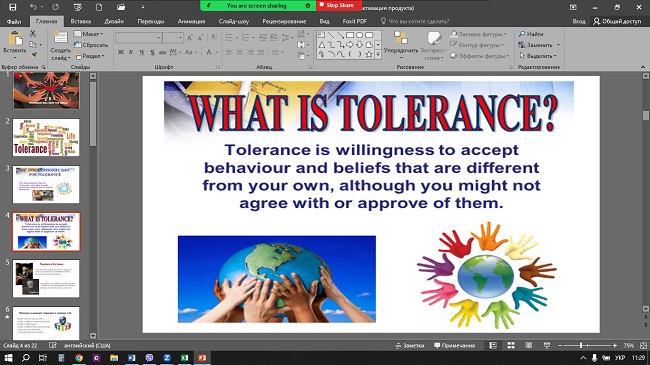Image resolution: width=650 pixels, height=365 pixels.
Task: Open Chrome from the taskbar
Action: pos(79,358)
